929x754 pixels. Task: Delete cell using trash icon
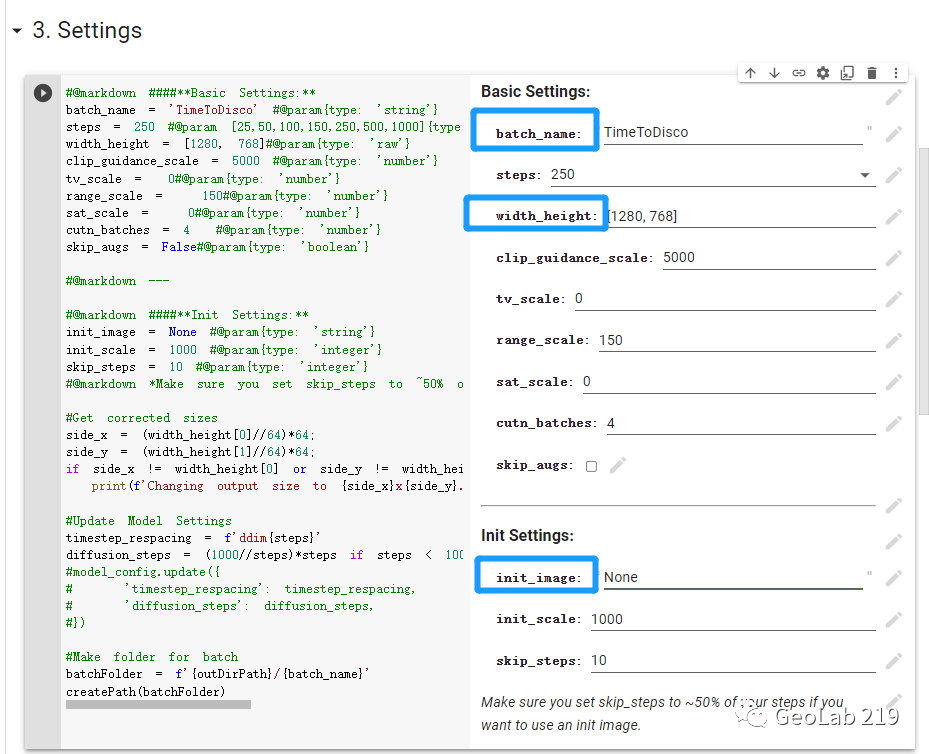pyautogui.click(x=872, y=73)
